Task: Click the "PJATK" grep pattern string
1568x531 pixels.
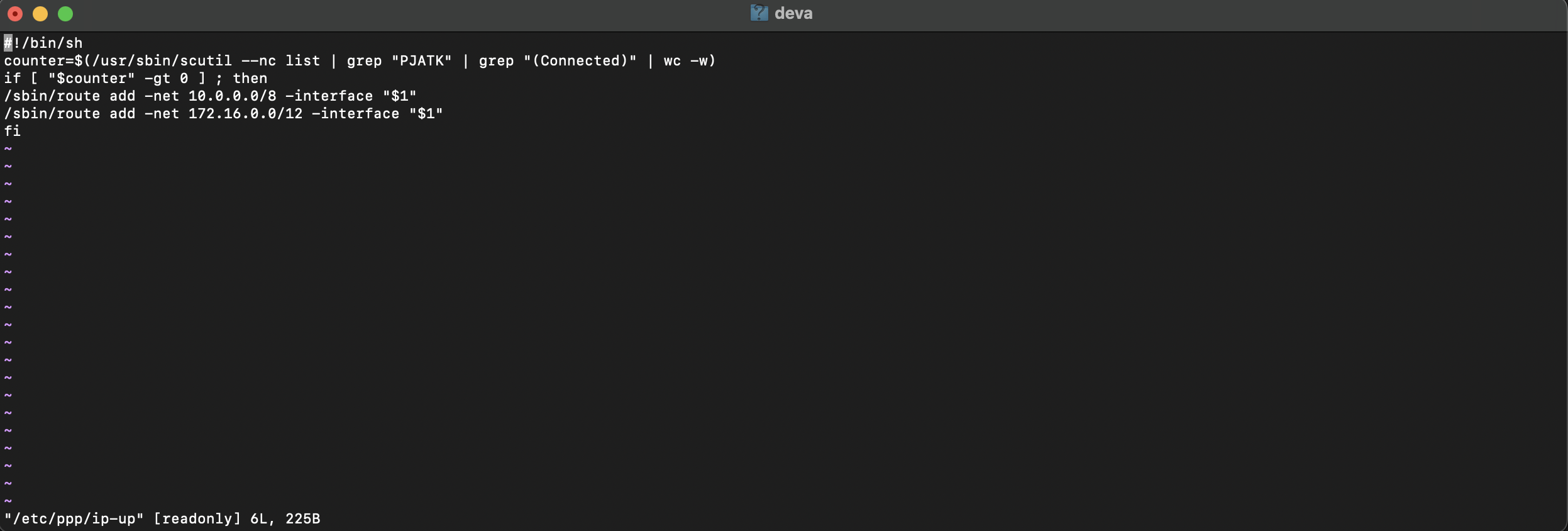Action: pyautogui.click(x=422, y=60)
